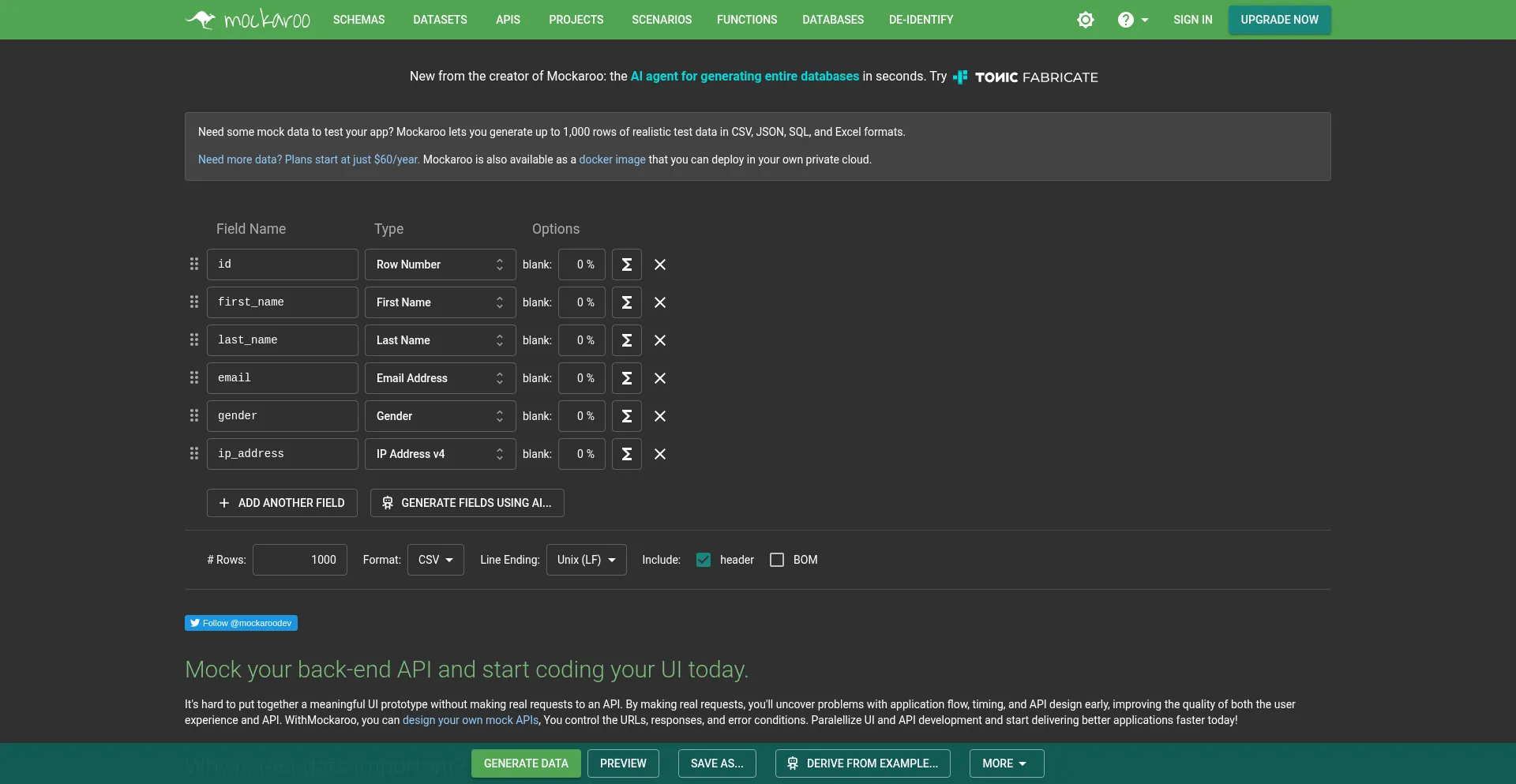
Task: Click the Mockaroo kangaroo logo
Action: pos(247,20)
